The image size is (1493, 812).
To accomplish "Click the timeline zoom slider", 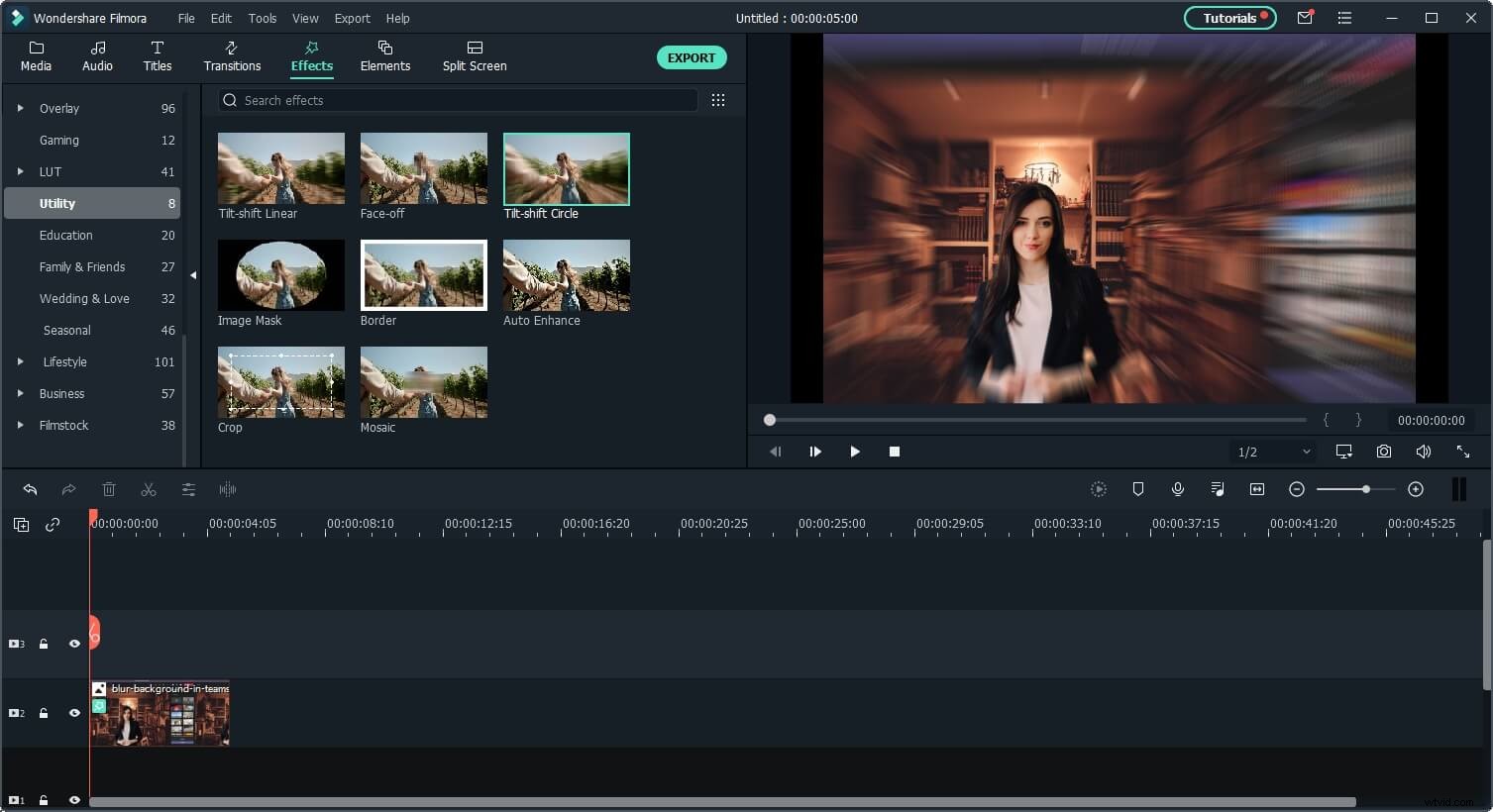I will click(1355, 489).
